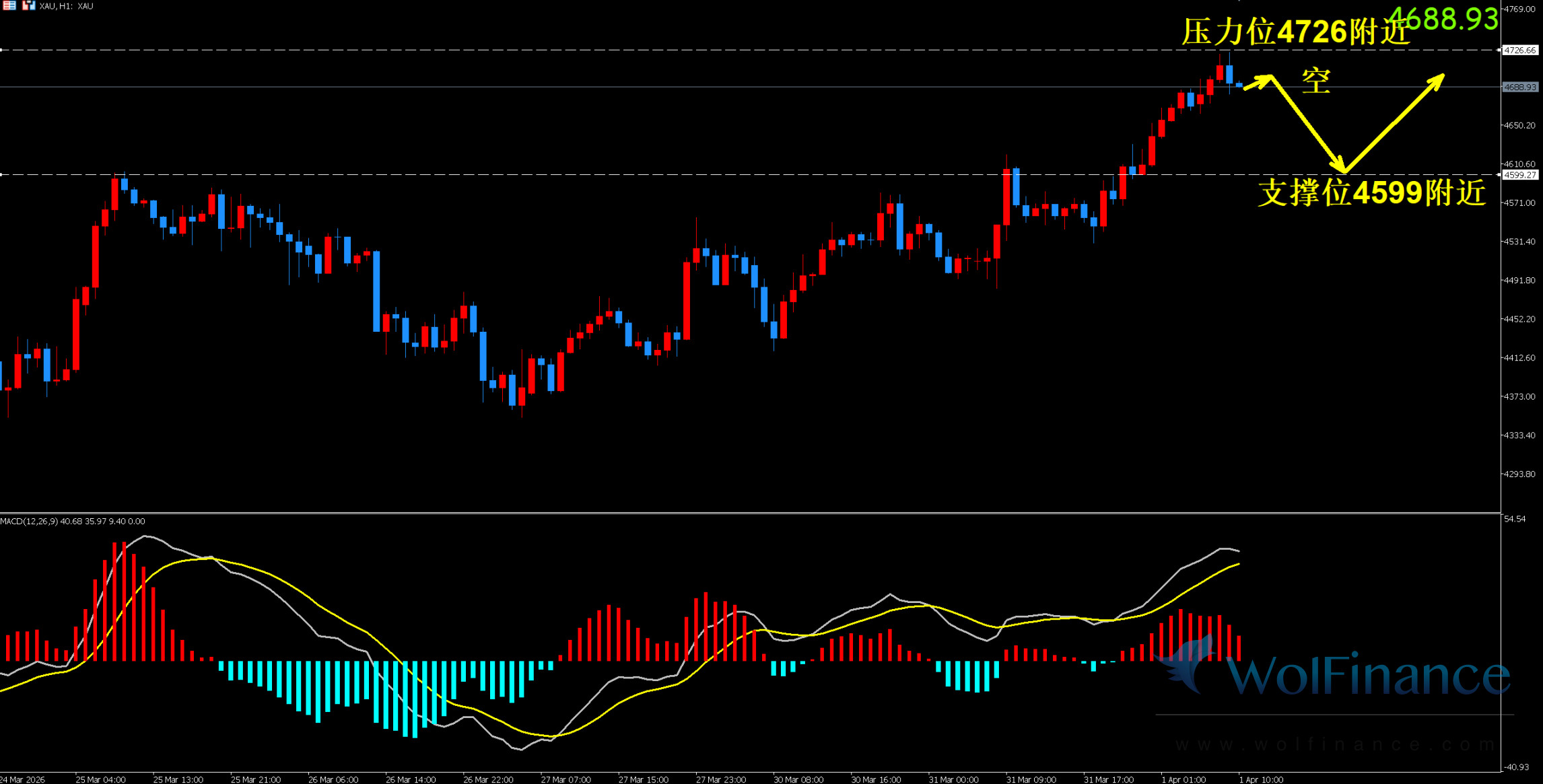Click the lower dashed support line handle at left edge
The height and width of the screenshot is (784, 1543).
(2, 174)
